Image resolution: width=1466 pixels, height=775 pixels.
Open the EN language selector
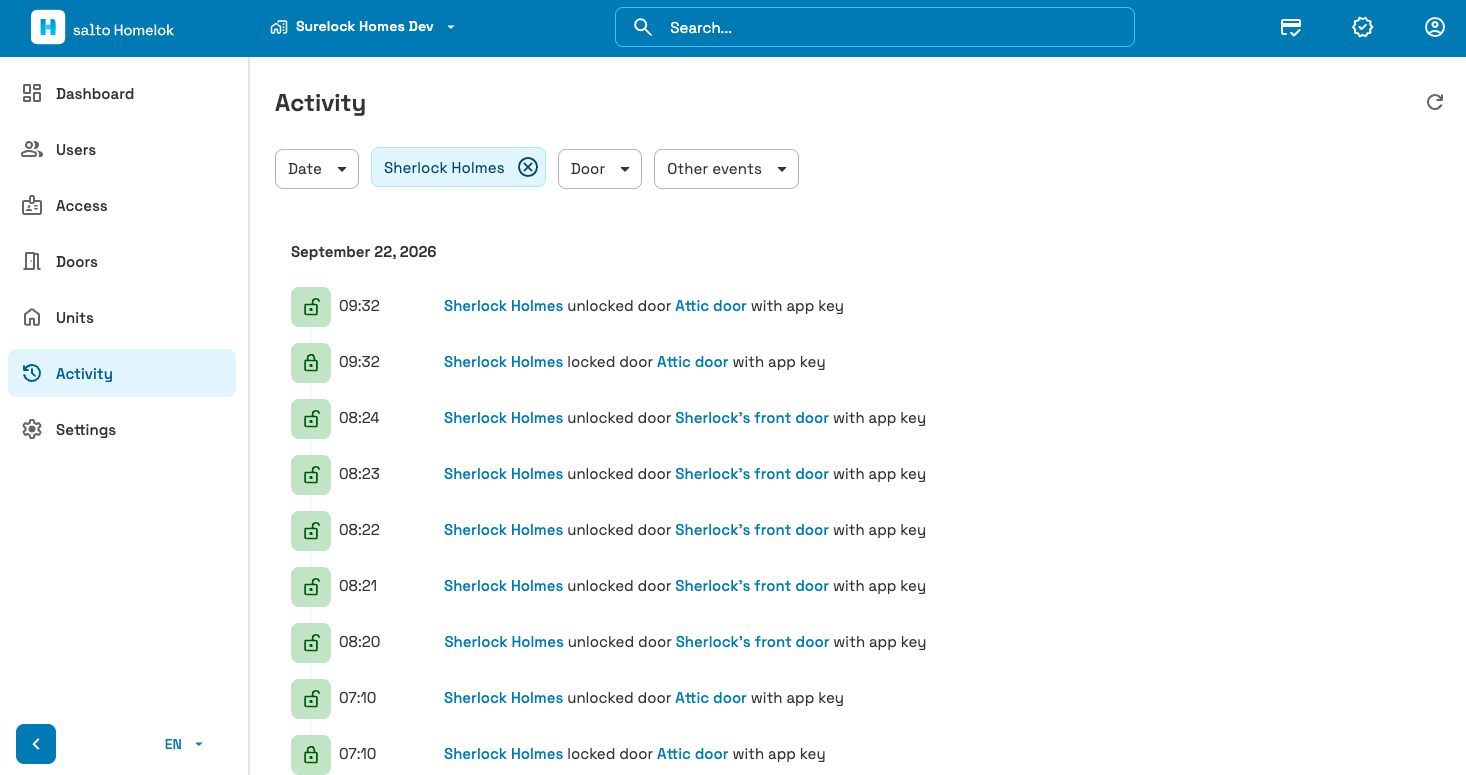coord(184,744)
